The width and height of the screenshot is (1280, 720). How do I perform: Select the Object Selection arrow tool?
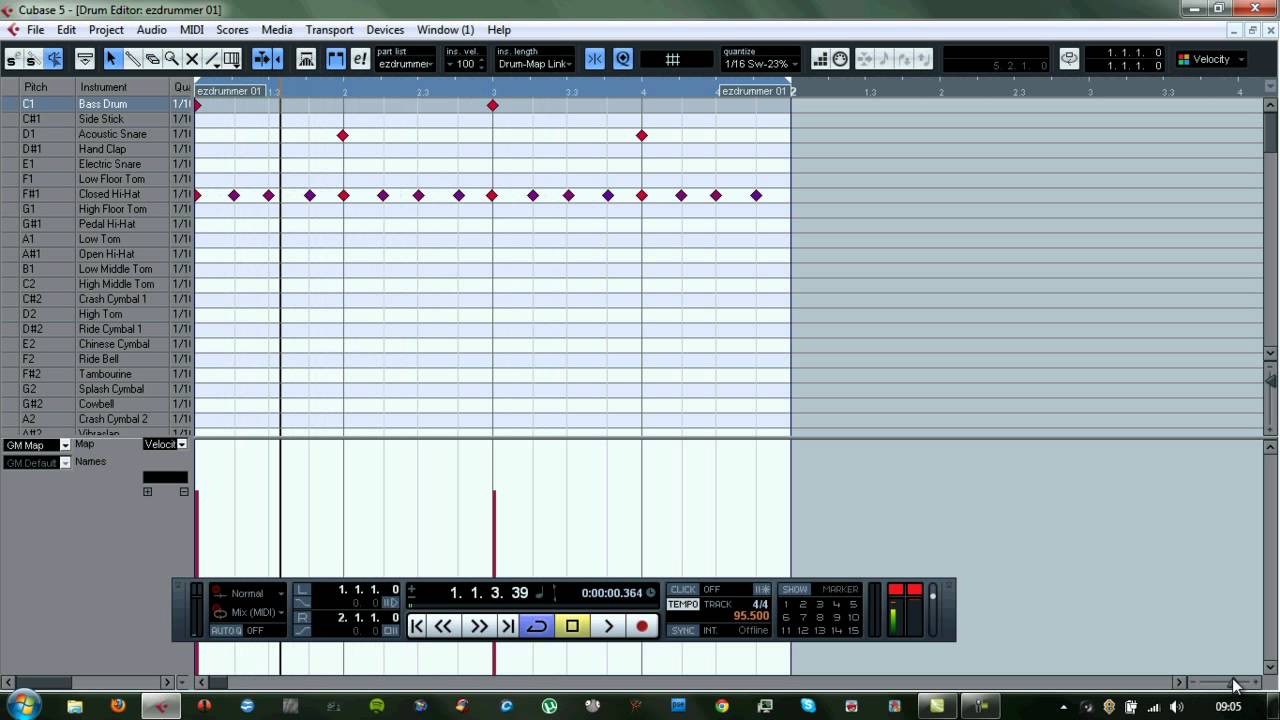(111, 59)
